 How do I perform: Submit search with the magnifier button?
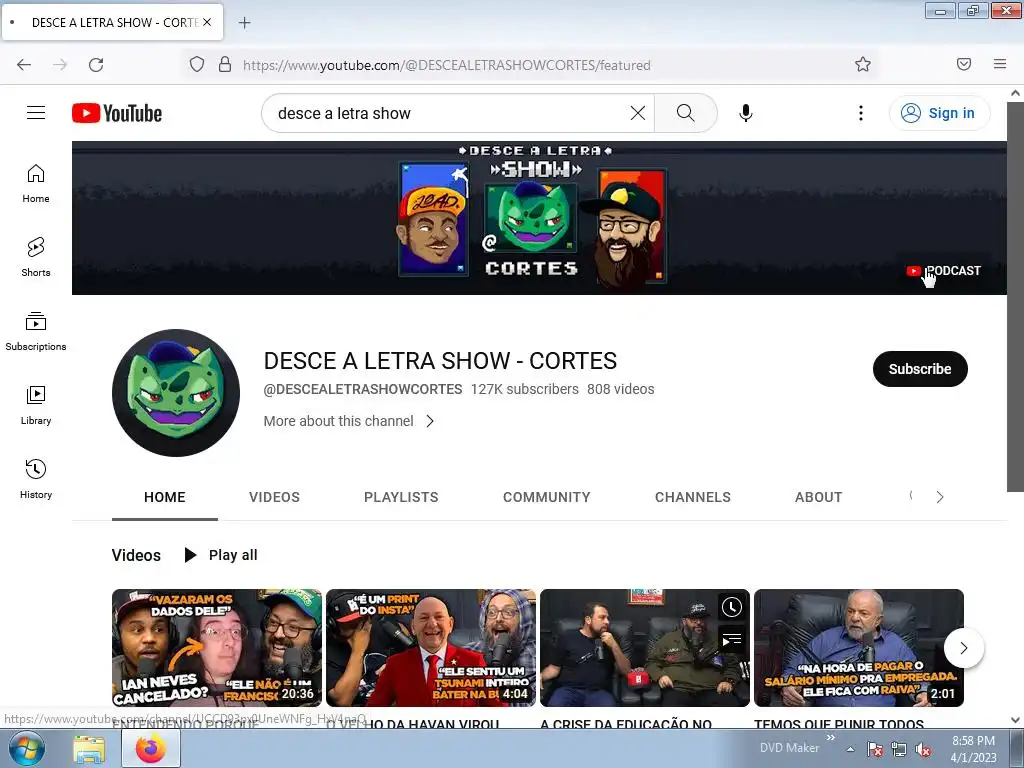pyautogui.click(x=686, y=113)
